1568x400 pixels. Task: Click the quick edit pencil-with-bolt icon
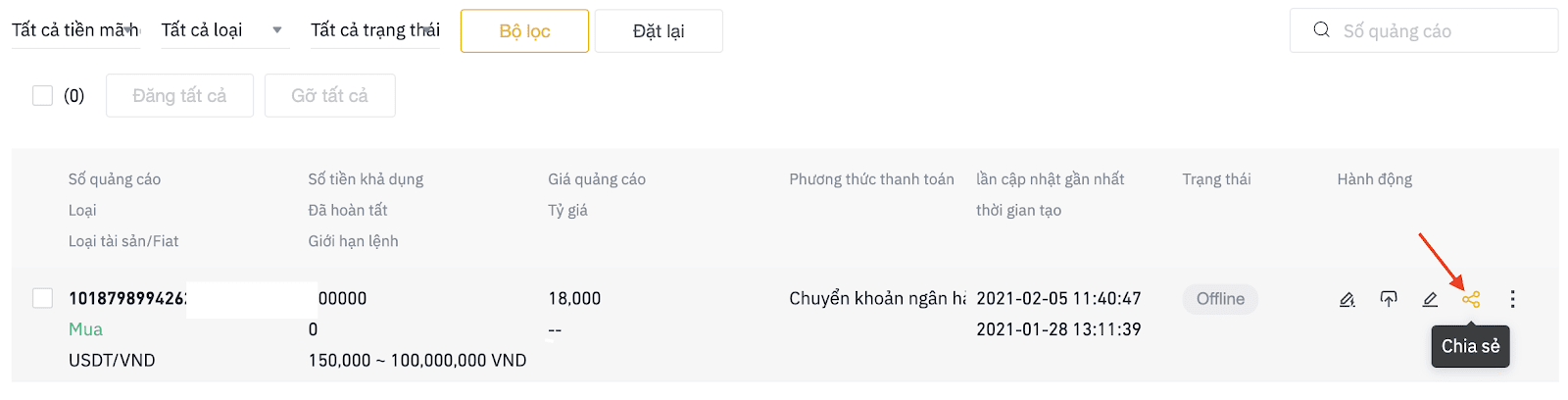click(x=1347, y=299)
